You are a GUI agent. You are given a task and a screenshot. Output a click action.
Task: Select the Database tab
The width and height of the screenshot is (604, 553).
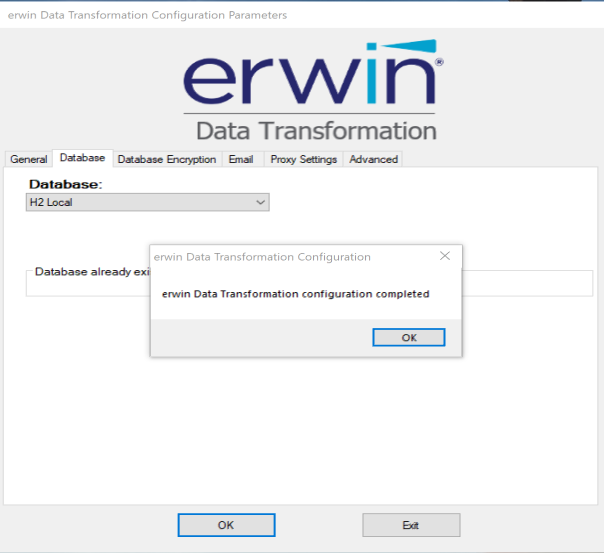point(82,158)
